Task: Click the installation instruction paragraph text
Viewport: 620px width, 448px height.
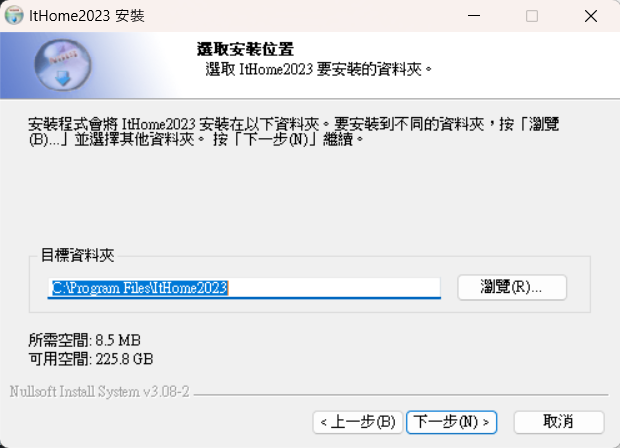Action: [293, 132]
